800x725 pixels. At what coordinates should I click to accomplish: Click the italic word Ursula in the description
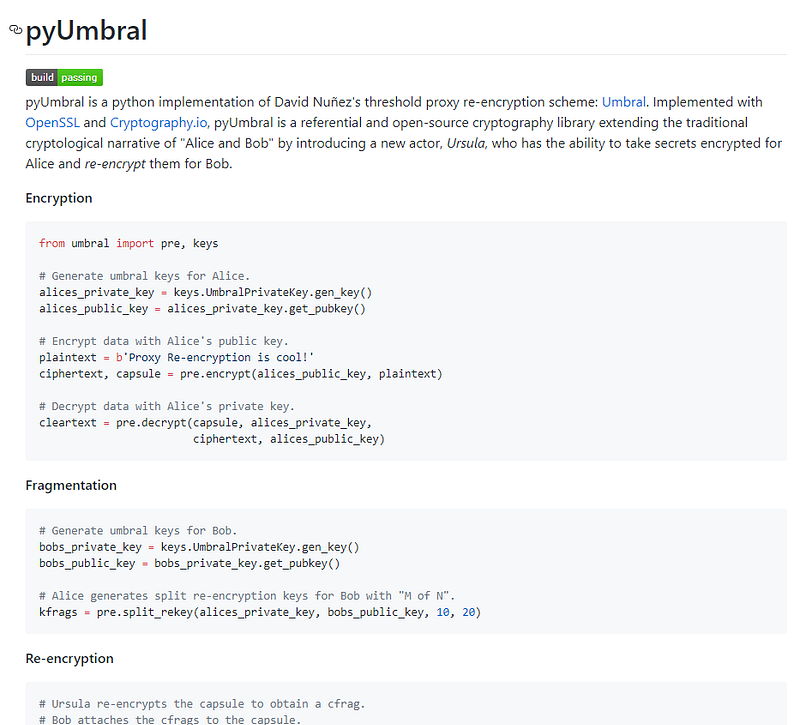pyautogui.click(x=466, y=143)
